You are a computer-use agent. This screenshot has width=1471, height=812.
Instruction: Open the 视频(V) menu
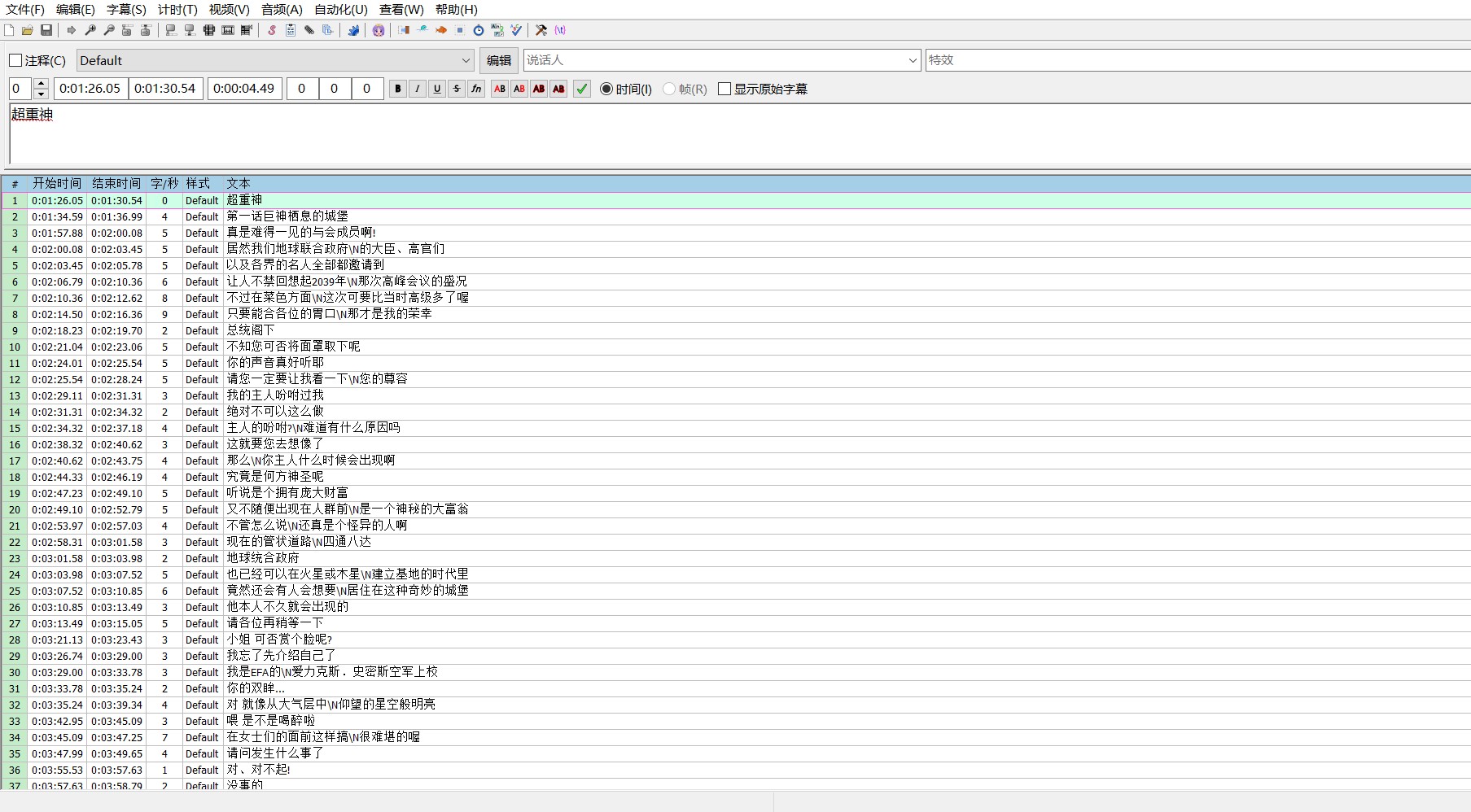pos(229,10)
